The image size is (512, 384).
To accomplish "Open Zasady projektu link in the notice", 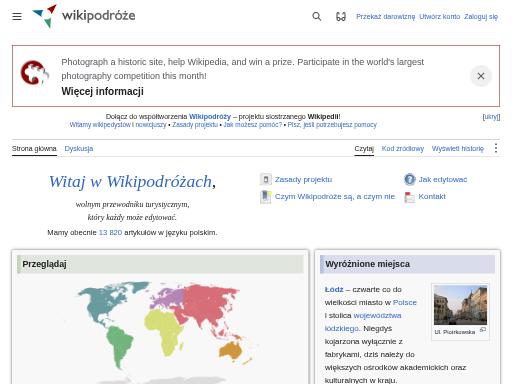I will click(195, 125).
